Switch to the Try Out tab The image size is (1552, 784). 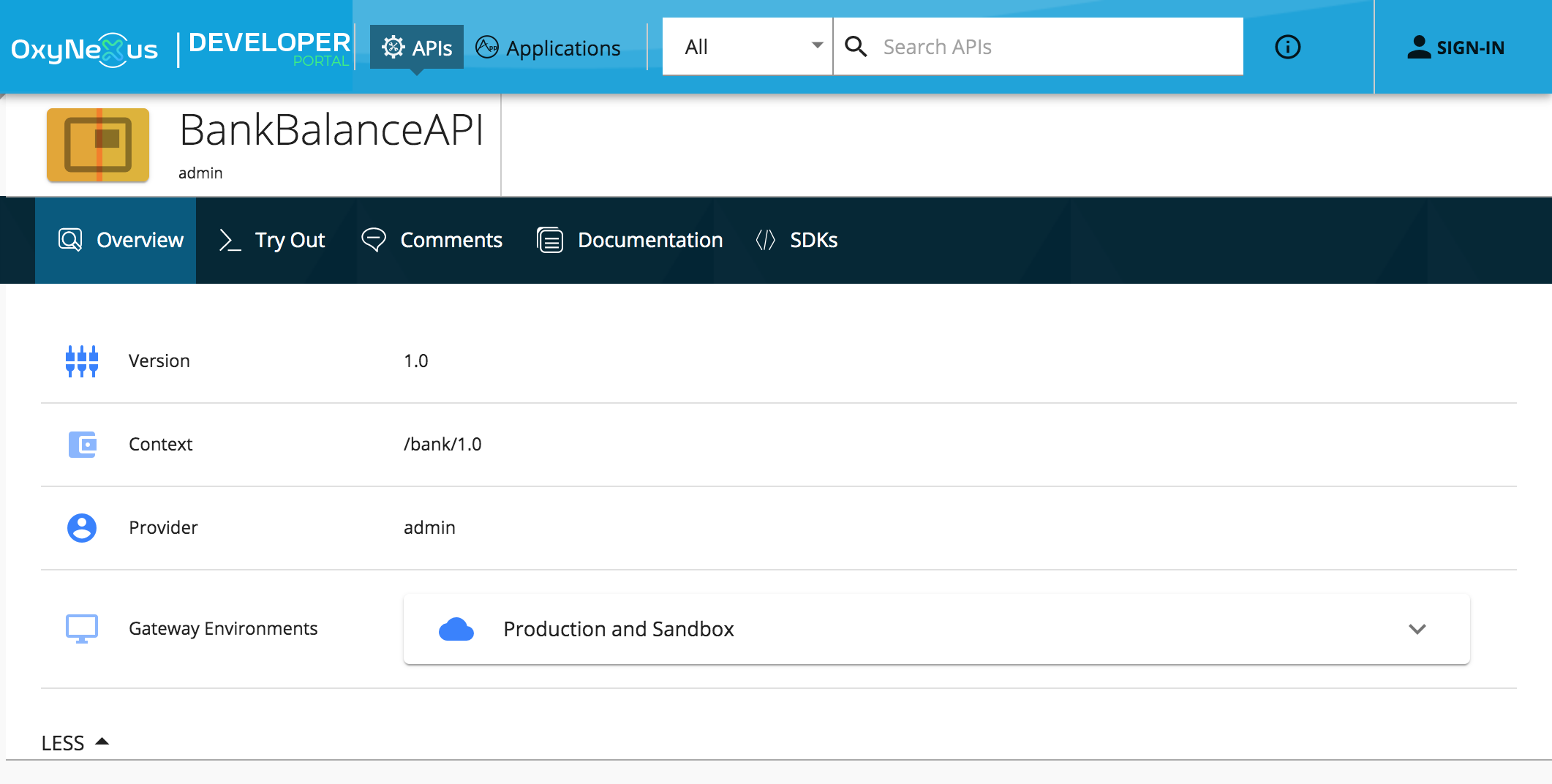[x=272, y=240]
